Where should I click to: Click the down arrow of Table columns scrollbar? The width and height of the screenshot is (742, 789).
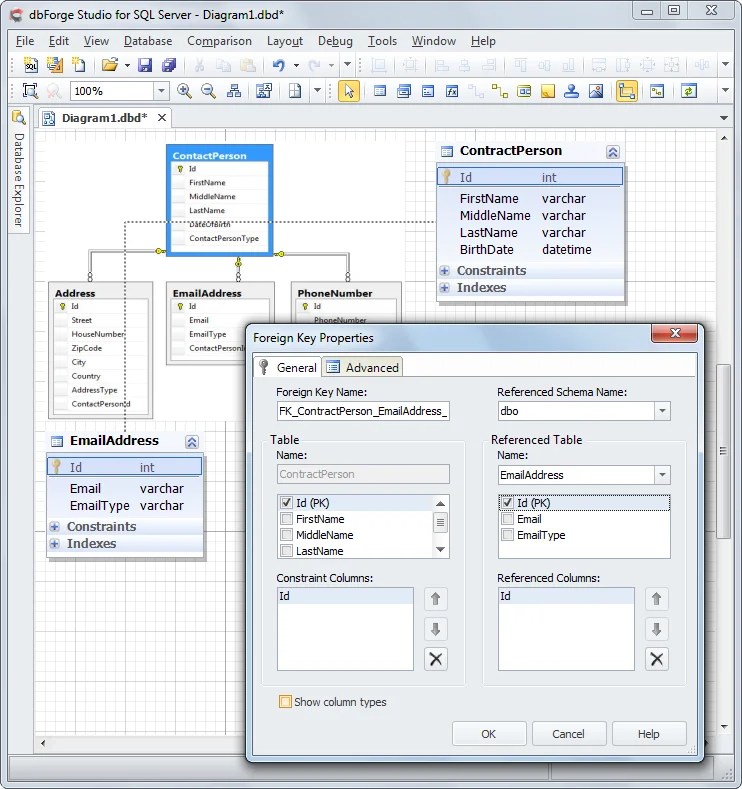tap(440, 549)
